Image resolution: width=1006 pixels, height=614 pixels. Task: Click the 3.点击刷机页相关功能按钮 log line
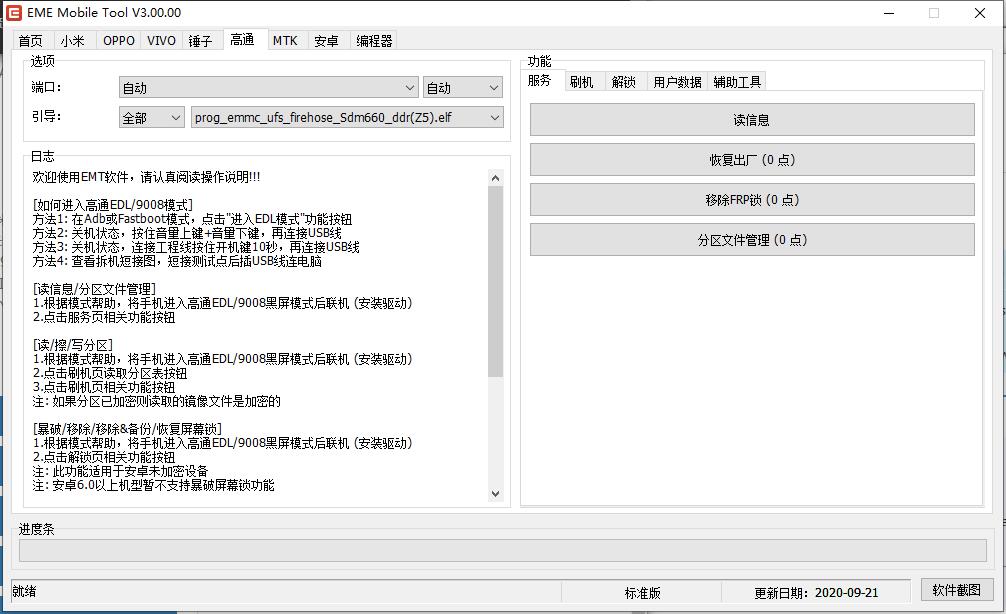(104, 388)
